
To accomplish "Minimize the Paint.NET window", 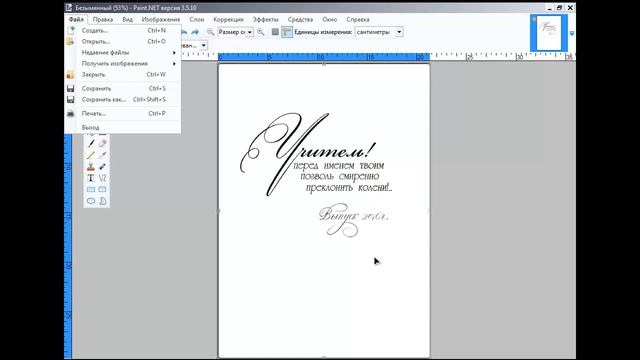I will click(x=549, y=8).
